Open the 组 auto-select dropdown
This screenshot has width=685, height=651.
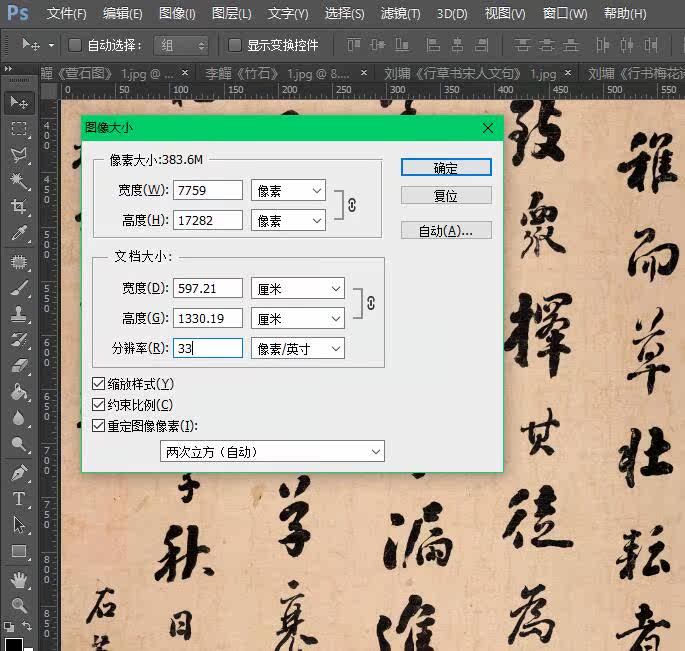pos(181,45)
